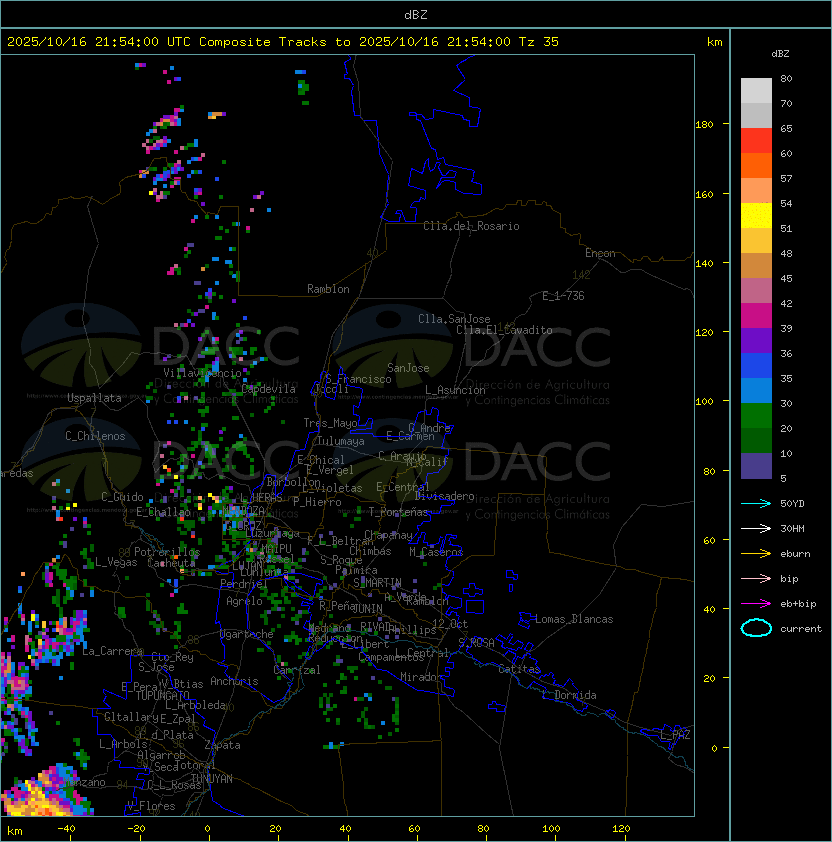
Task: Click the 'Agrelo' map label
Action: click(x=244, y=601)
